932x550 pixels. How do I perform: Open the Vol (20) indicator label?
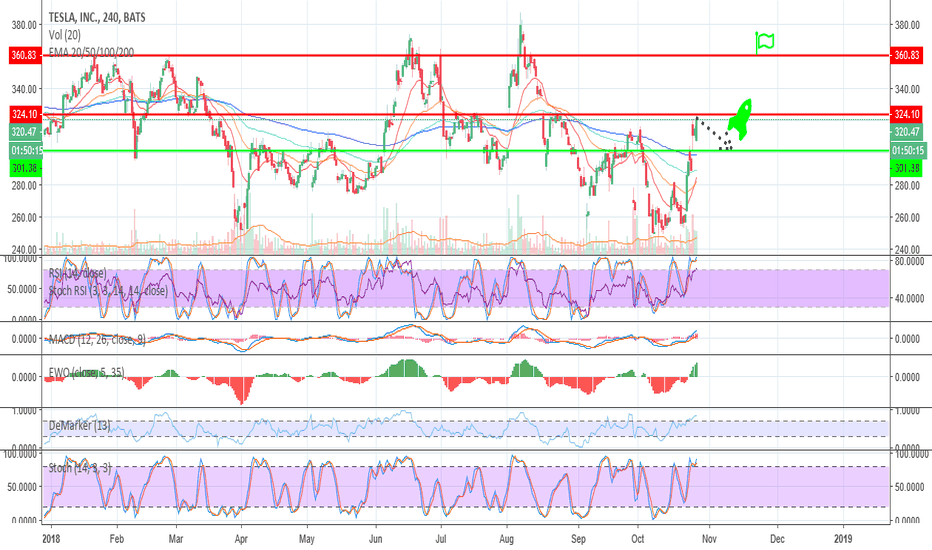click(65, 35)
